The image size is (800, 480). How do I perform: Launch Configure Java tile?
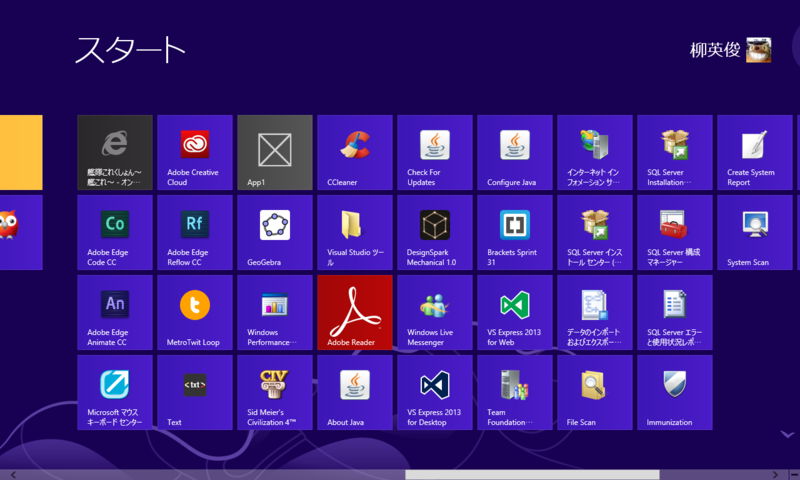[x=515, y=153]
